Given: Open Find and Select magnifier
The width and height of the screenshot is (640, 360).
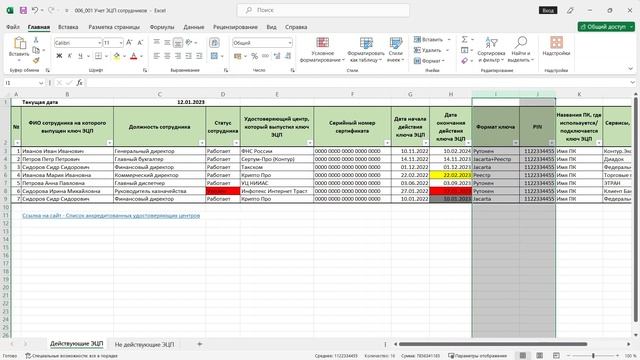Looking at the screenshot, I should pyautogui.click(x=520, y=49).
